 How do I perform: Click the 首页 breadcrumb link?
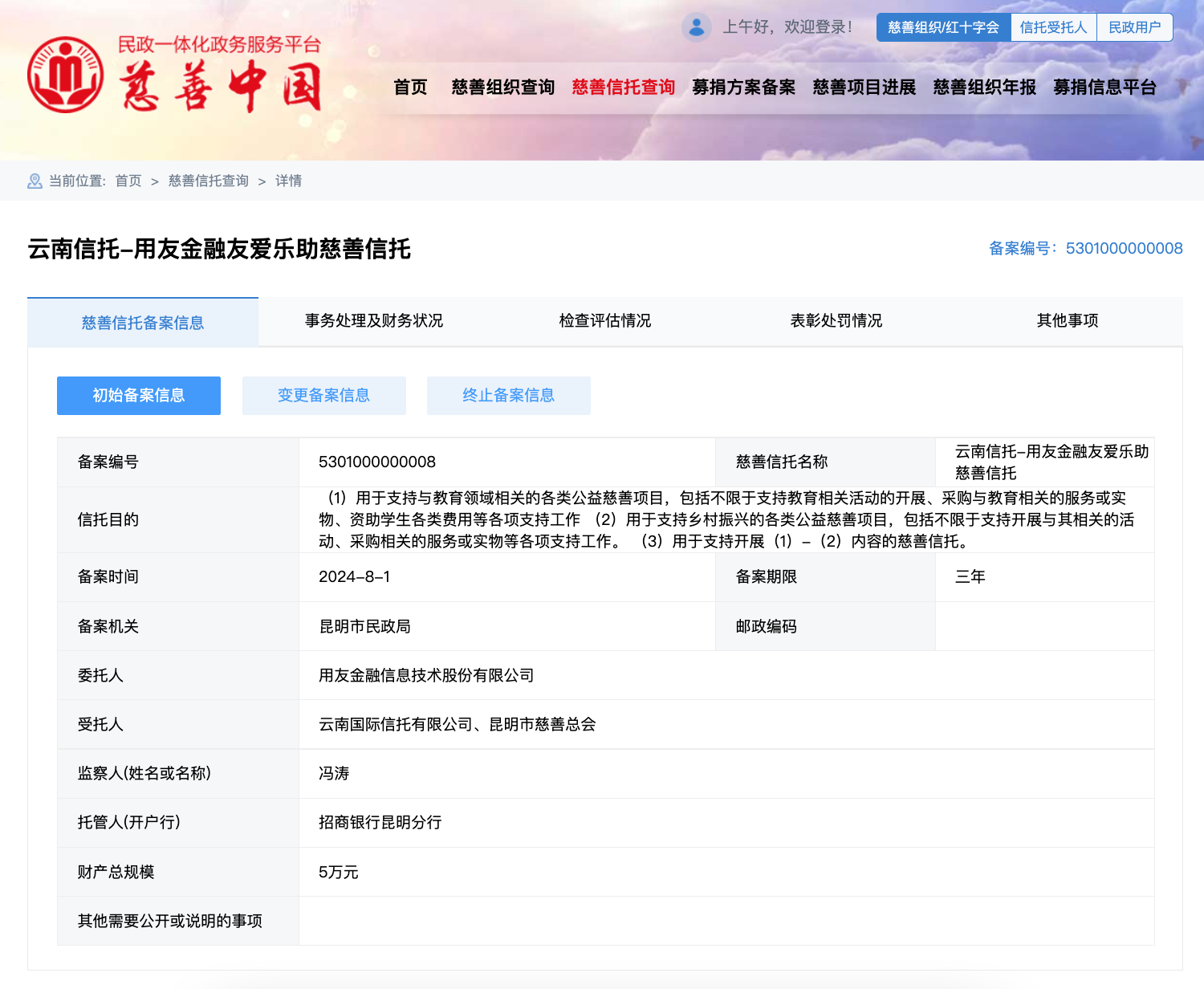pos(128,181)
